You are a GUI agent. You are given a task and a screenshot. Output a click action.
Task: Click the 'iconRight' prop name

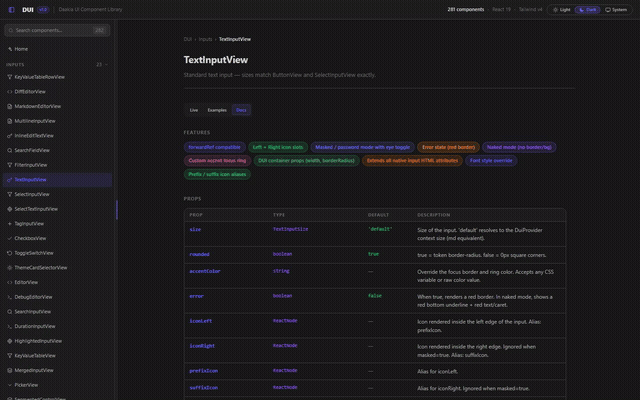[x=202, y=346]
